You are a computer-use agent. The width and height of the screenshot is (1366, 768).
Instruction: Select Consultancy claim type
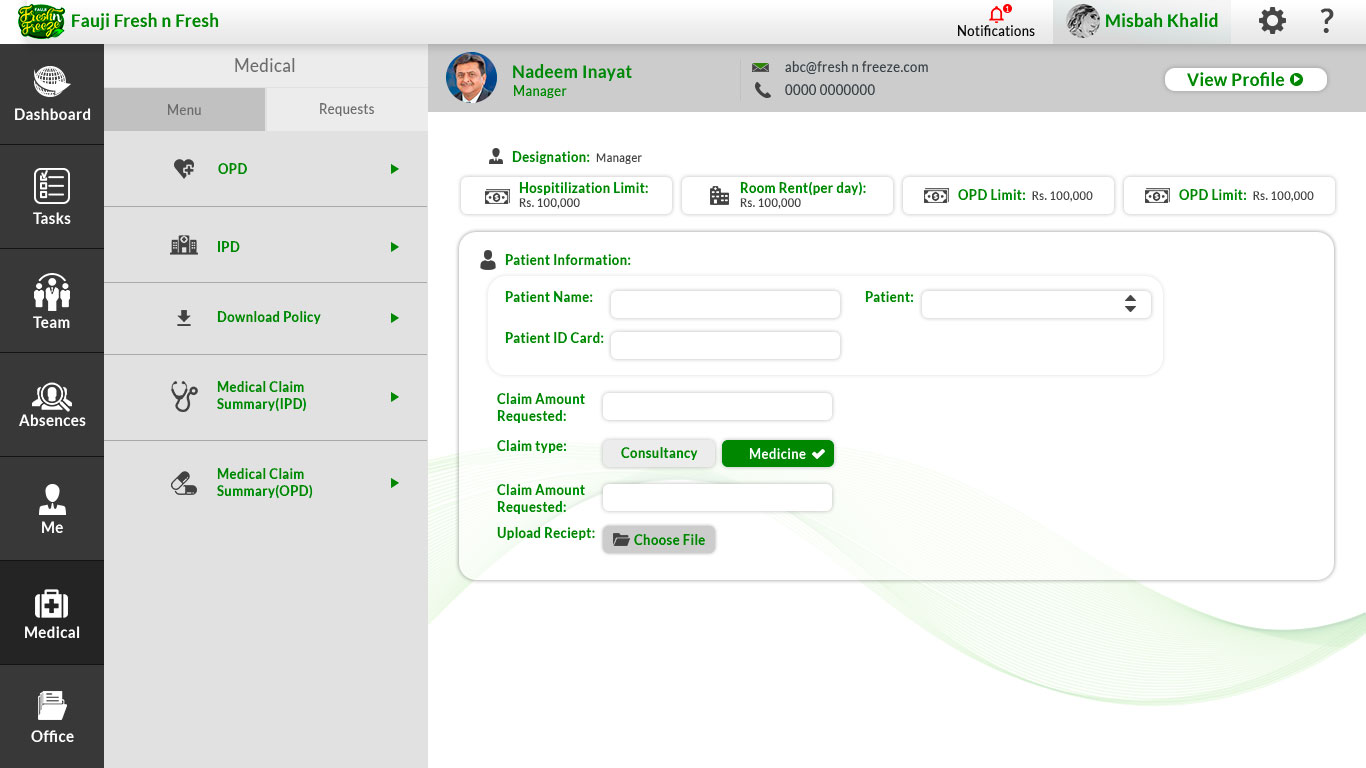click(658, 453)
